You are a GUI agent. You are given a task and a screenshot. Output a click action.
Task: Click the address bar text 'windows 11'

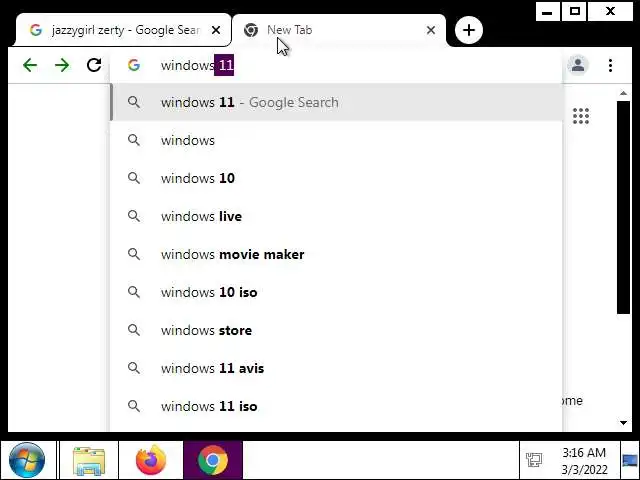tap(198, 65)
